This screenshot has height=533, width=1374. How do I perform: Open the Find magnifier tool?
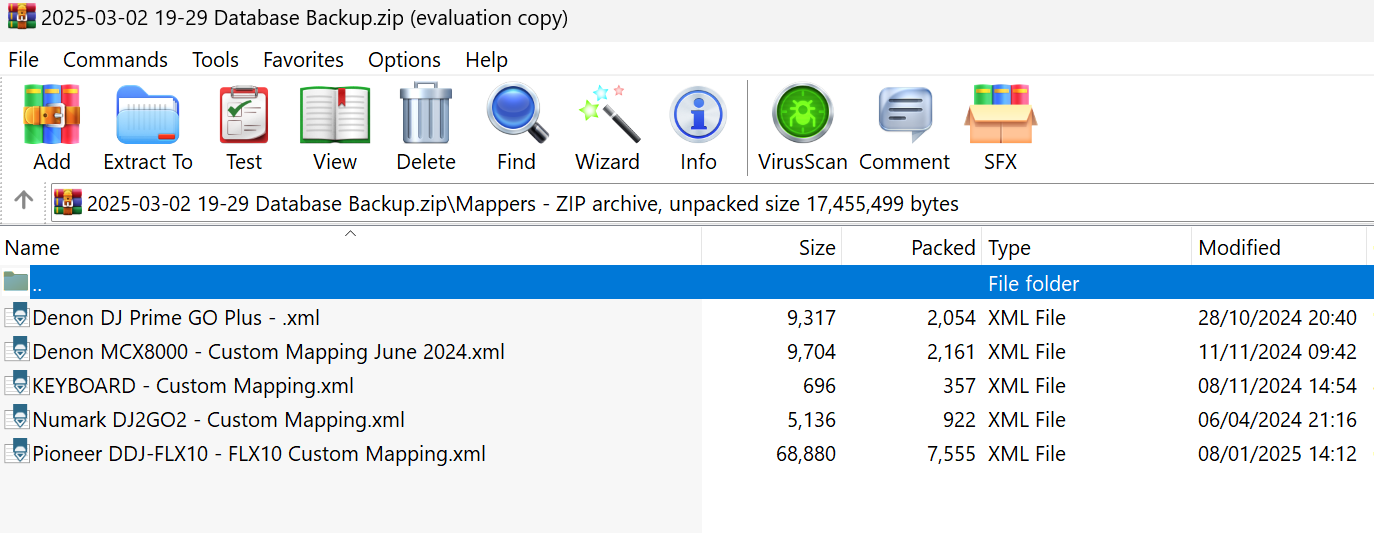[x=517, y=115]
